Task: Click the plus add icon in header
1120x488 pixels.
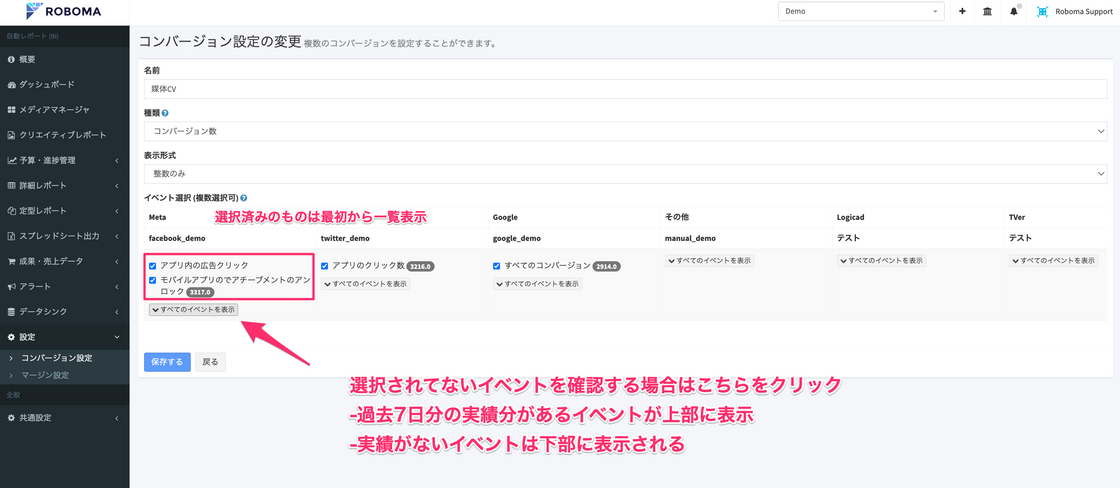Action: pyautogui.click(x=962, y=11)
